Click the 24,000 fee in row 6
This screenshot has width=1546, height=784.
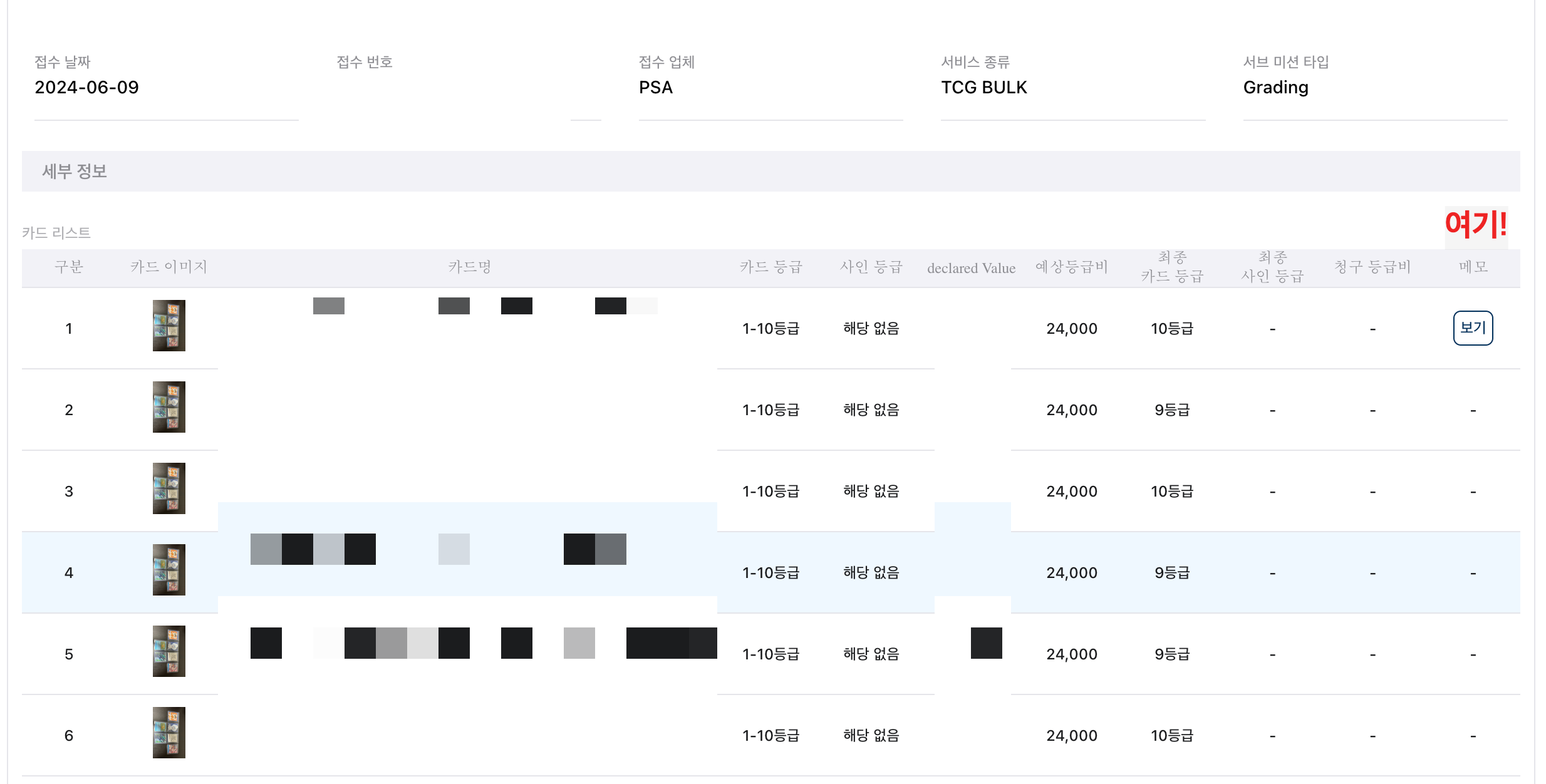(x=1072, y=736)
